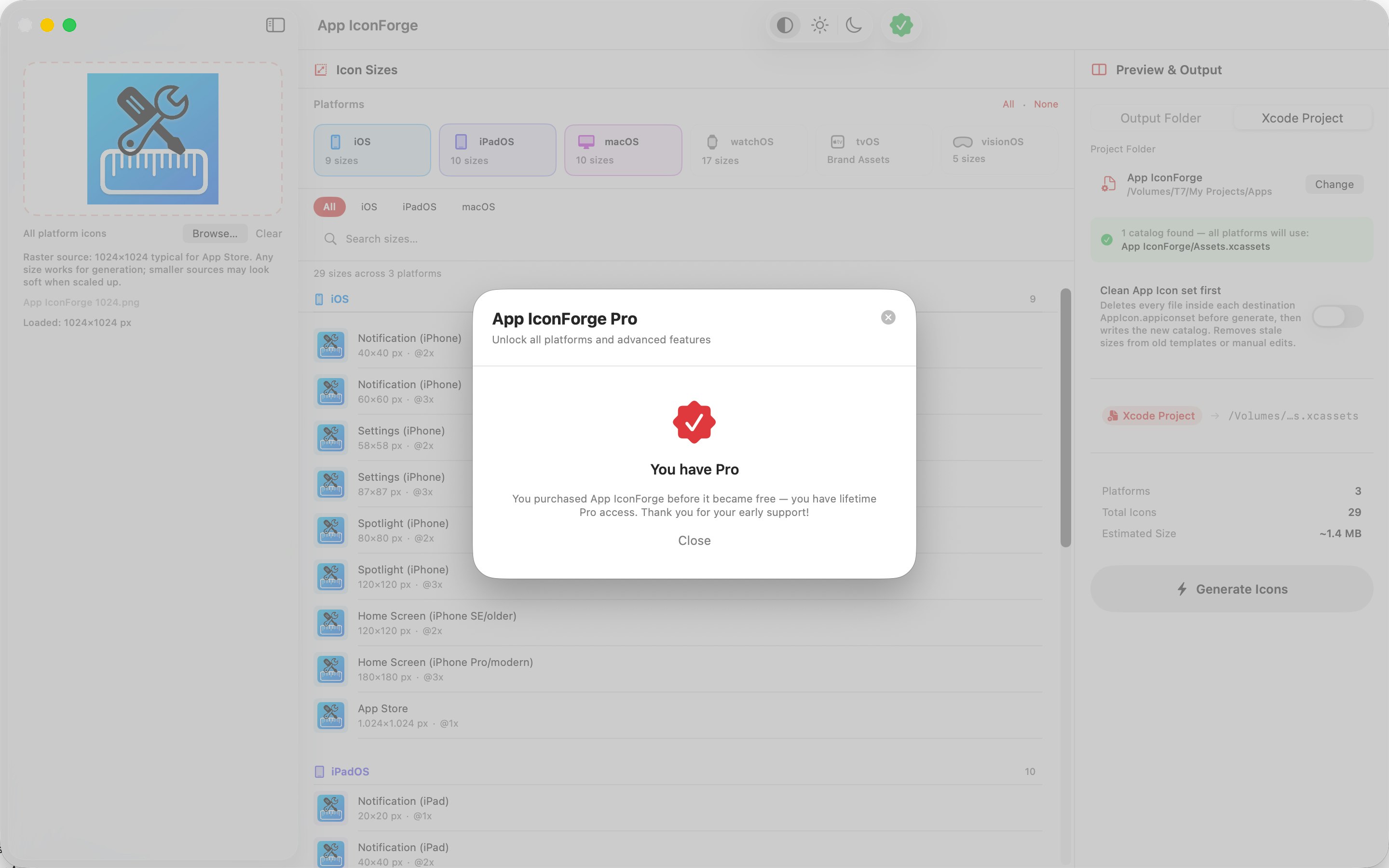Switch to light mode sun icon

819,25
